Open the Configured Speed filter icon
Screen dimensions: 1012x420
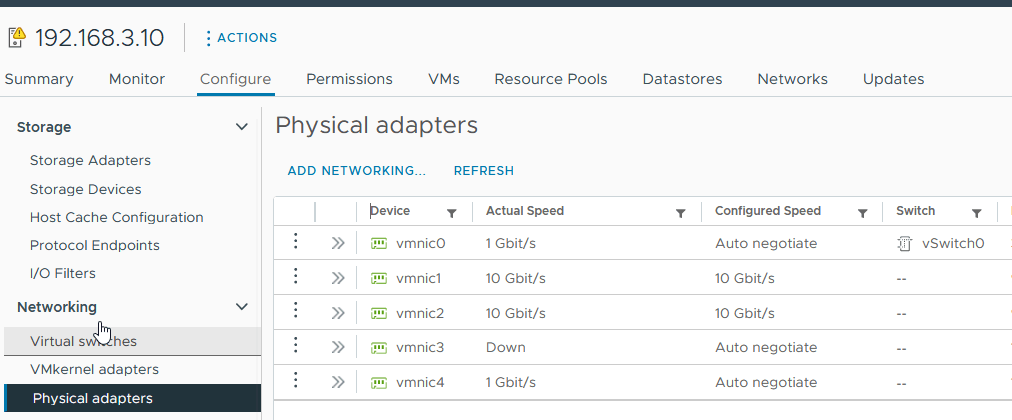(862, 212)
